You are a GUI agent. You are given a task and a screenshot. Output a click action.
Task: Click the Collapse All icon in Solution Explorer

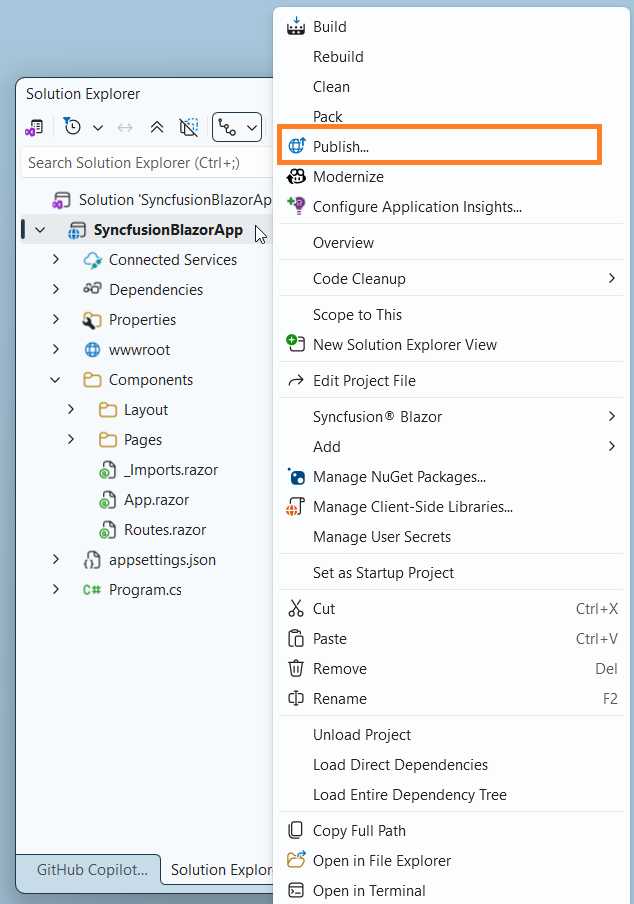tap(158, 127)
